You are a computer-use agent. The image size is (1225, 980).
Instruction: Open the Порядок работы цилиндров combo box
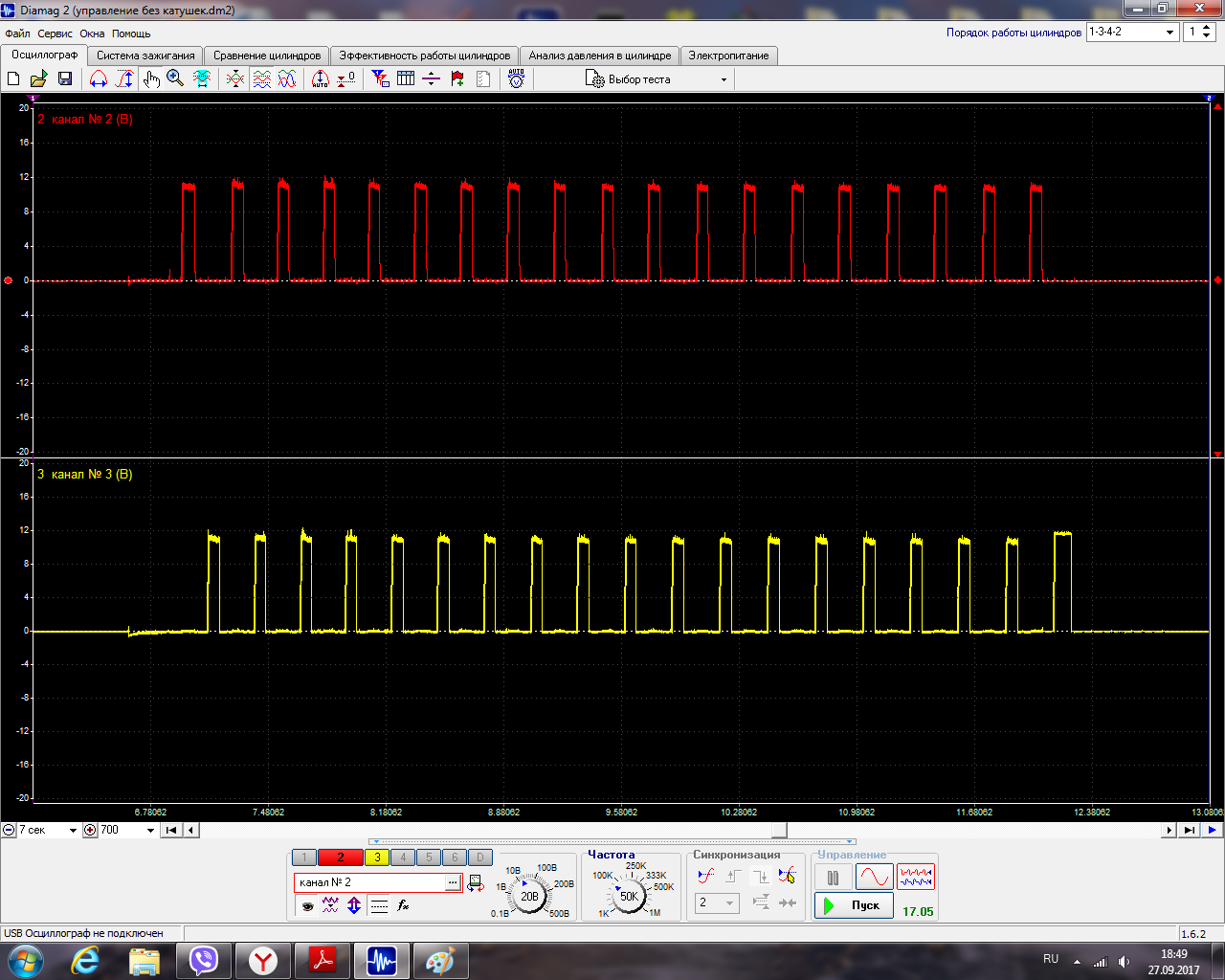[x=1133, y=32]
